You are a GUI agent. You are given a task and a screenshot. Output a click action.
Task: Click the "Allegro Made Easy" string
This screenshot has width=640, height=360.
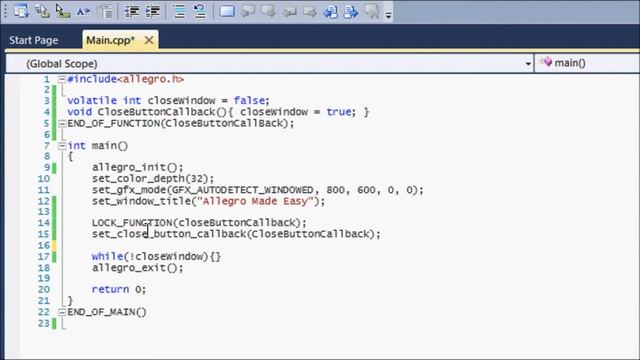255,201
